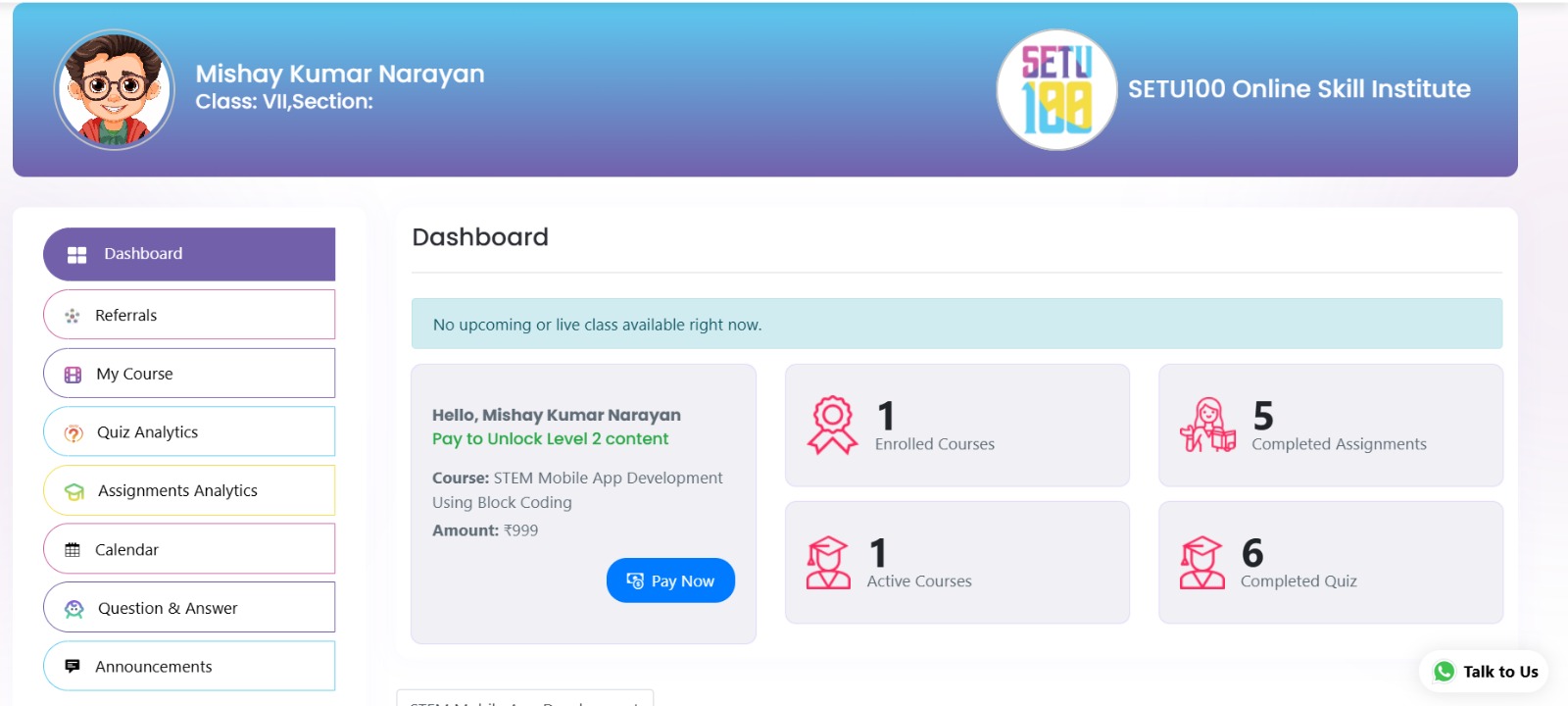The image size is (1568, 706).
Task: Click the Enrolled Courses ribbon badge icon
Action: coord(832,426)
